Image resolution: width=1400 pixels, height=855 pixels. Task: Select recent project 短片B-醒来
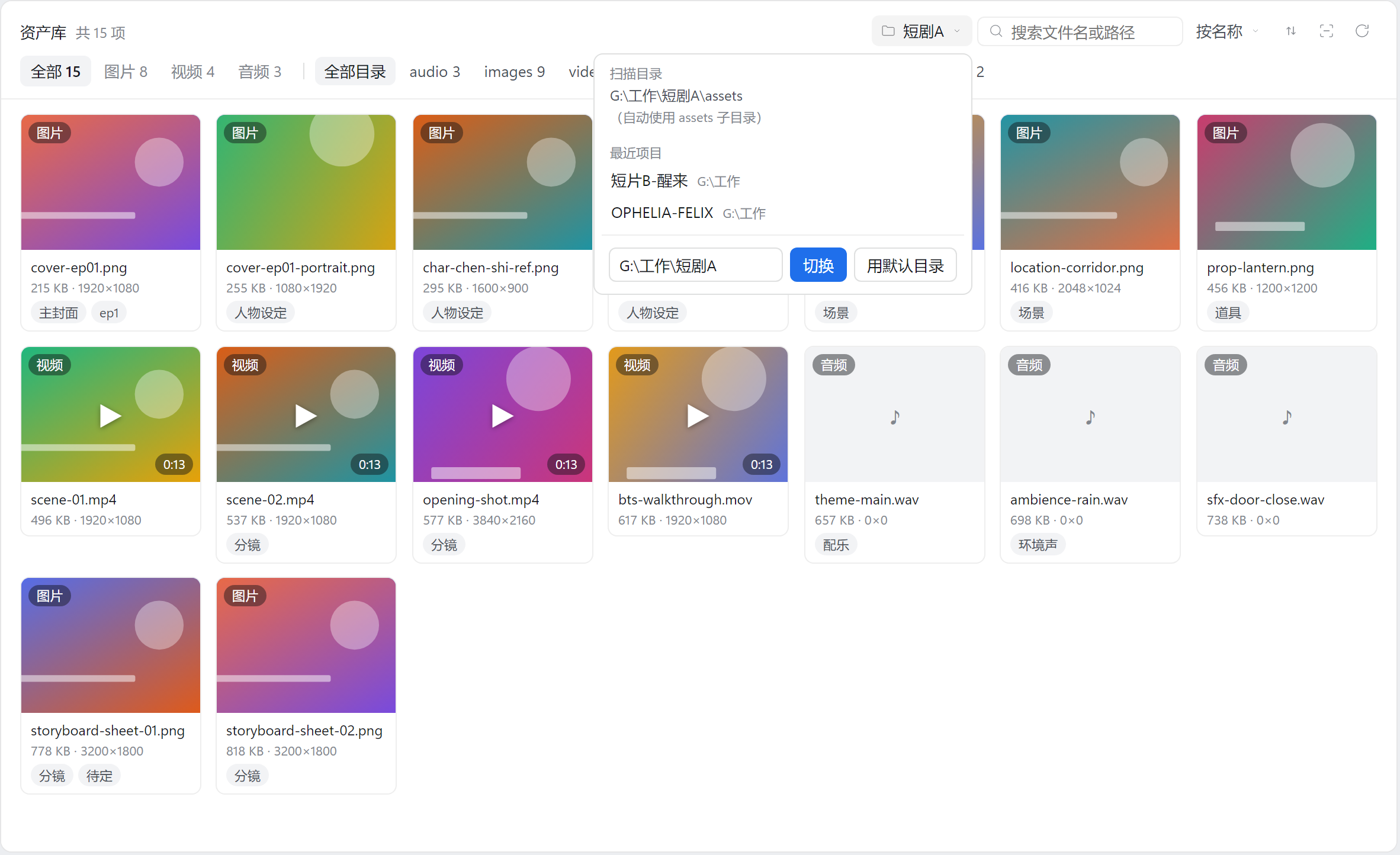(783, 181)
